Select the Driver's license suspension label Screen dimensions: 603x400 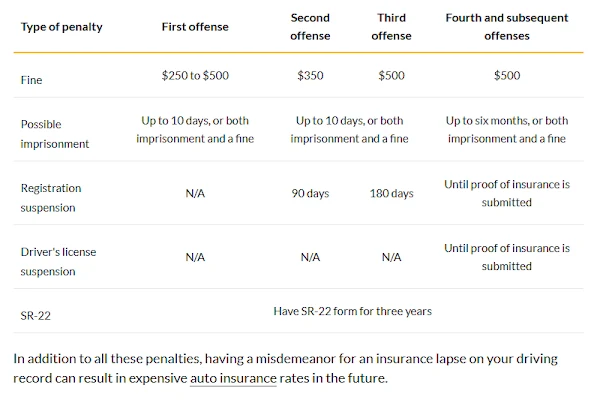[58, 262]
